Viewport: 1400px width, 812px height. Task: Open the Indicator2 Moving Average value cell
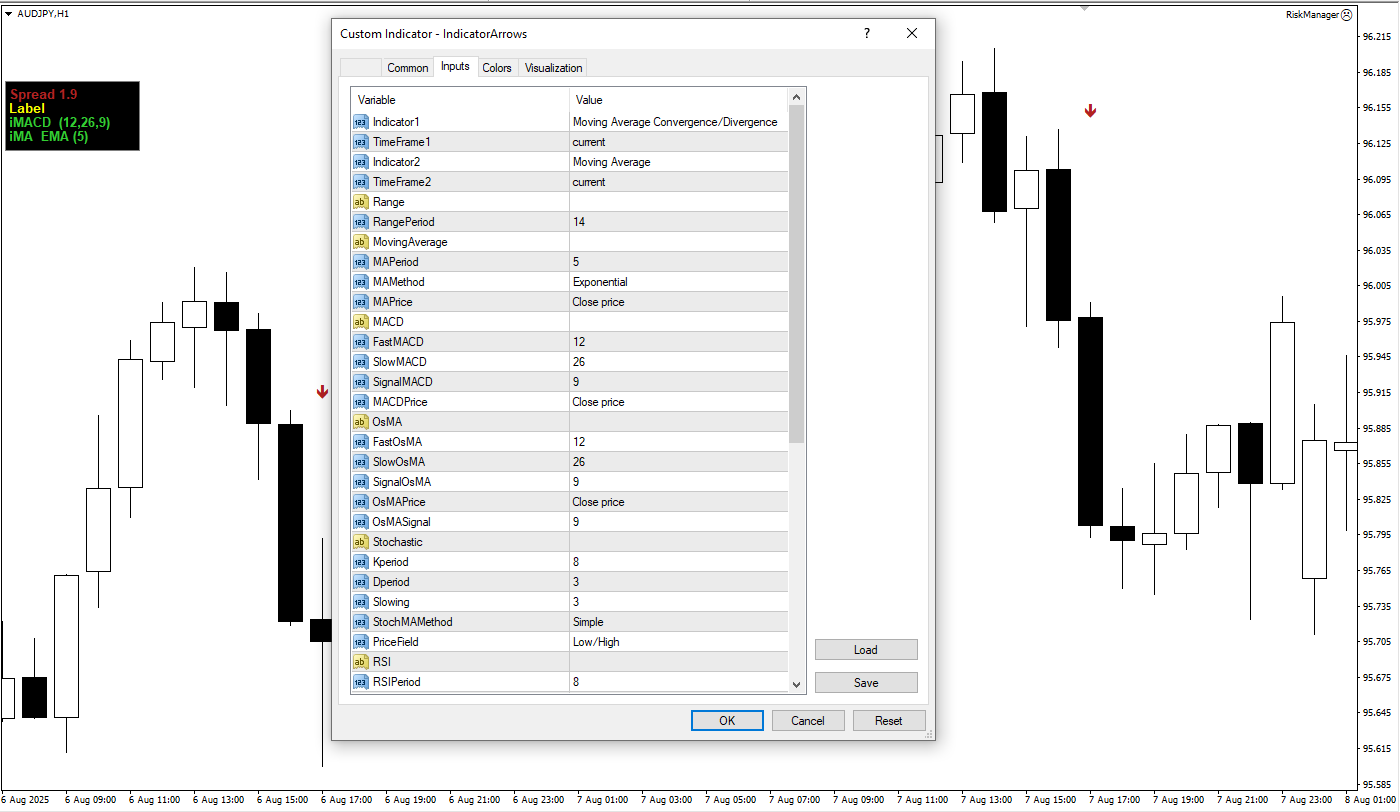tap(680, 161)
